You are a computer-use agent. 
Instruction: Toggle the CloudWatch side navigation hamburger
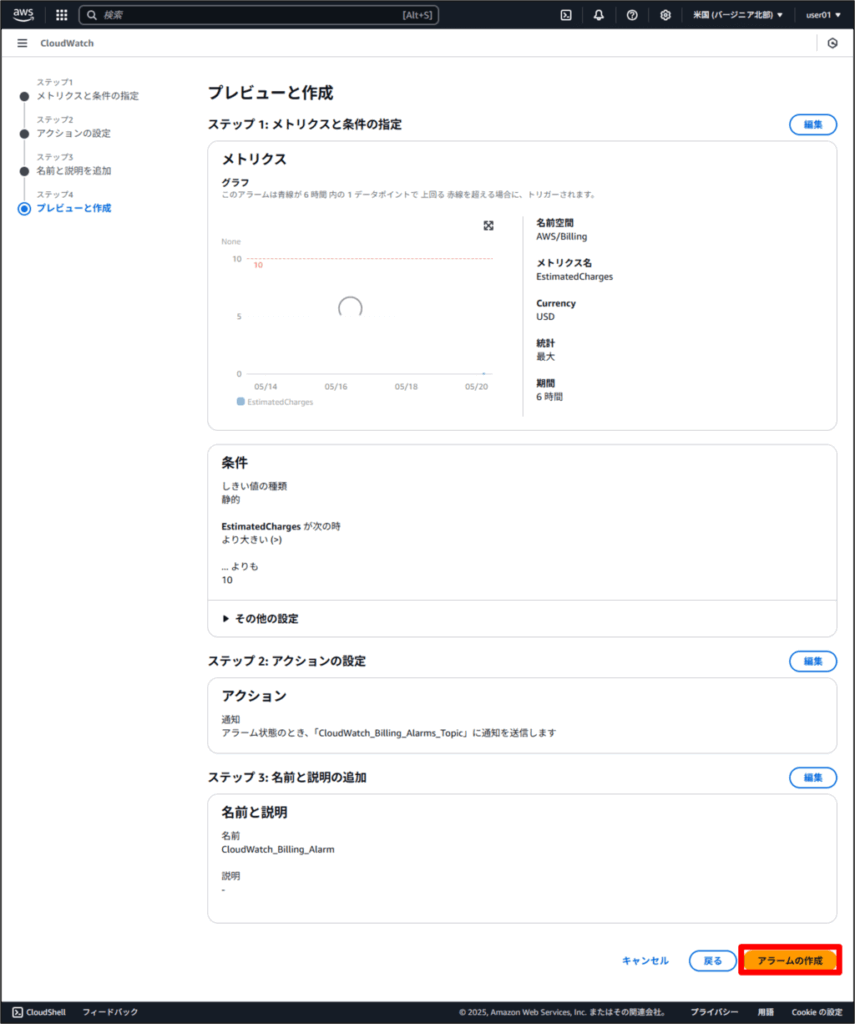(22, 43)
